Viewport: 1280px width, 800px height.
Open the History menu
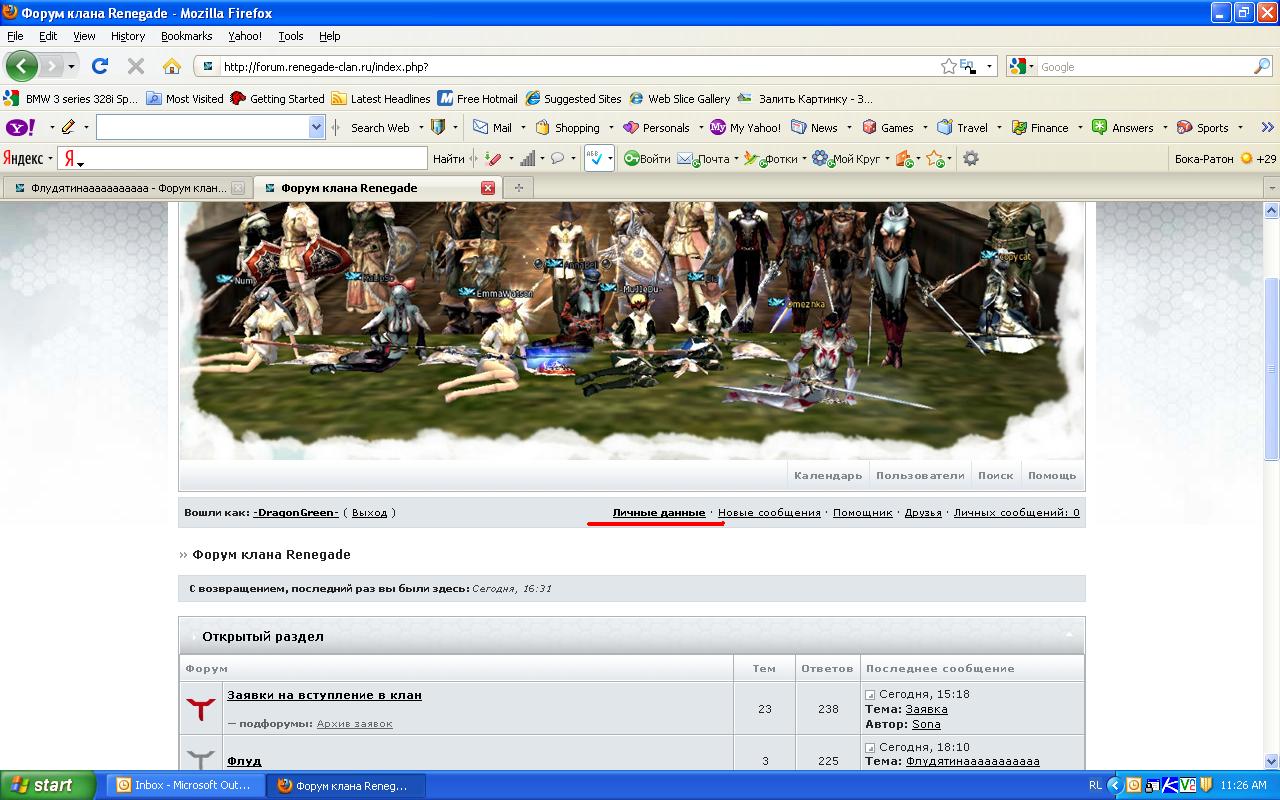coord(128,36)
